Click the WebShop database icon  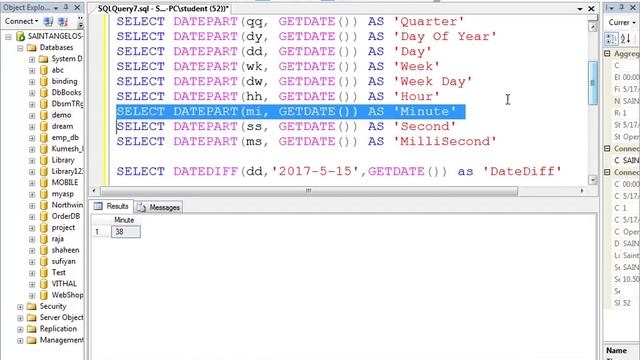44,295
